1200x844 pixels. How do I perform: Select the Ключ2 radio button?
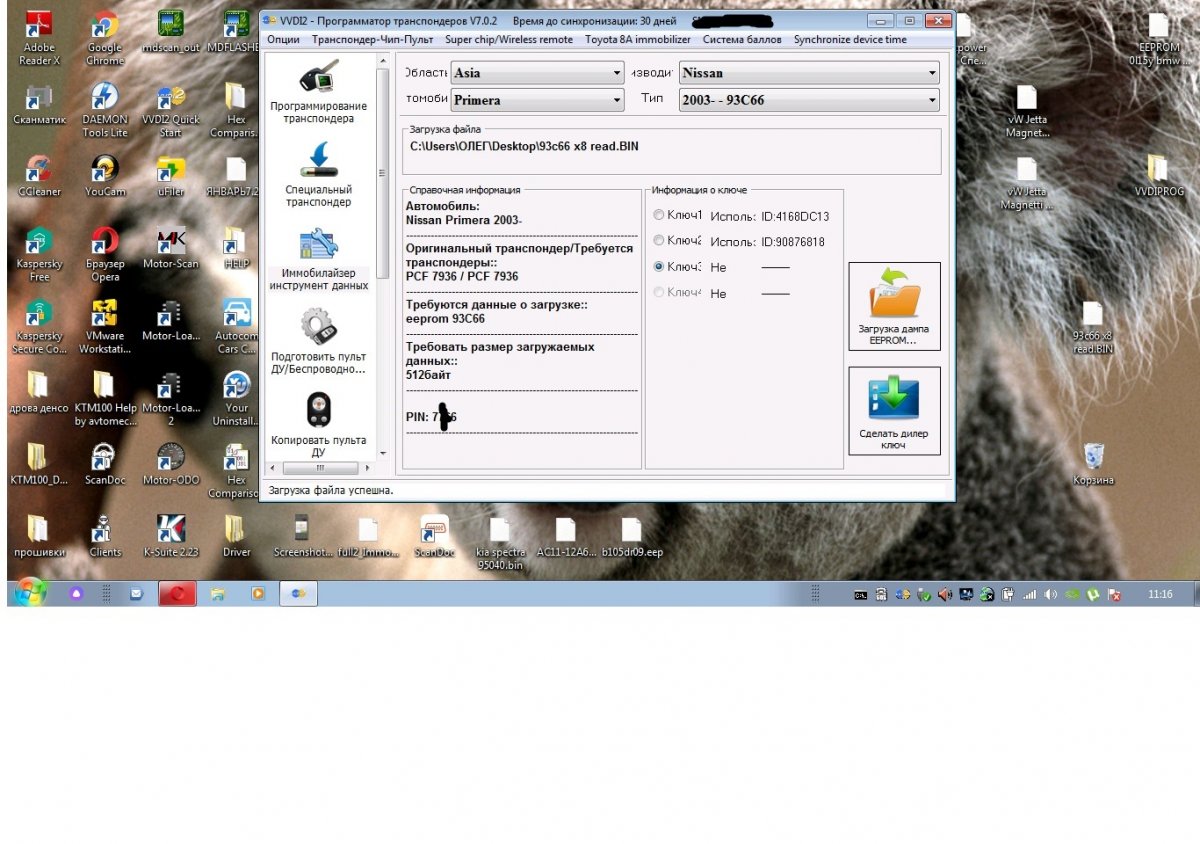658,241
